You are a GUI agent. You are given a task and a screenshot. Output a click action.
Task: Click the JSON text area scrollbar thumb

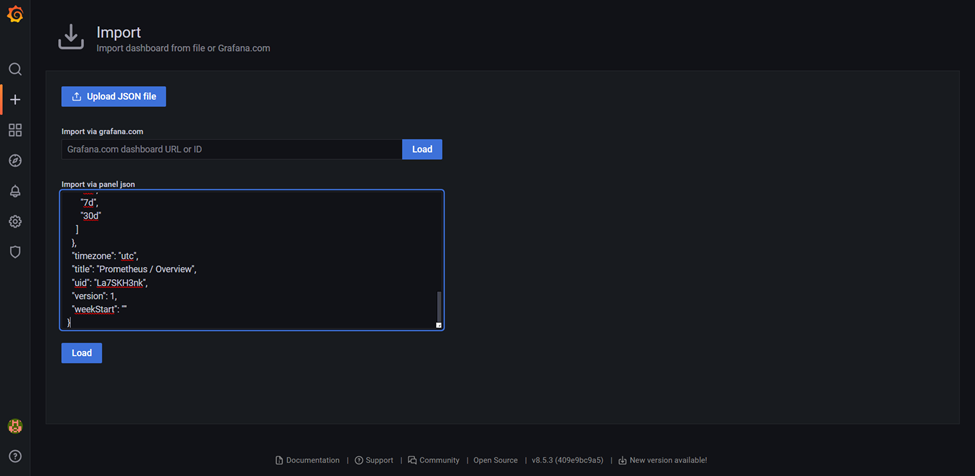(439, 306)
